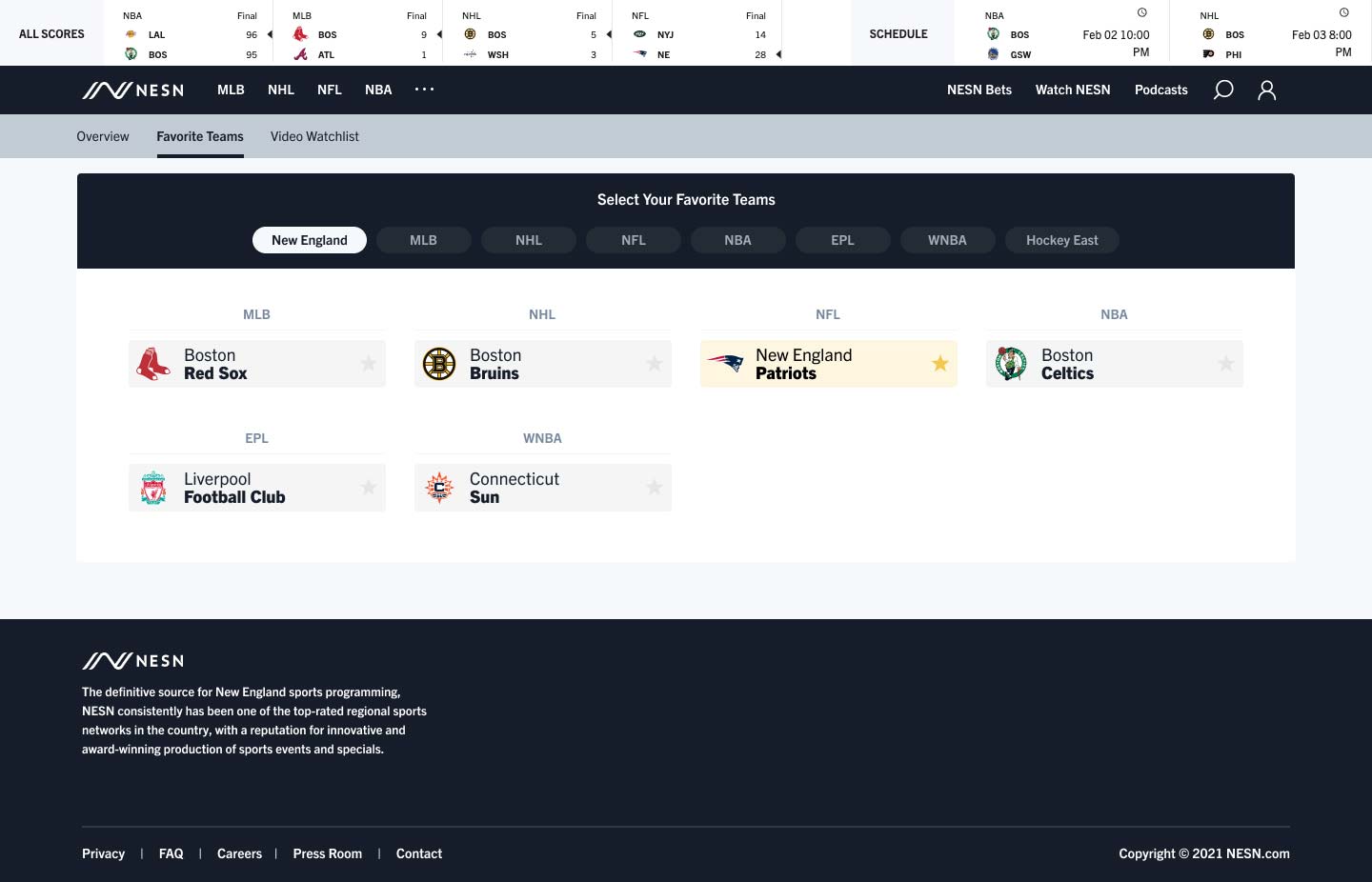Screen dimensions: 1372x882
Task: Expand the three-dot more menu
Action: [x=424, y=90]
